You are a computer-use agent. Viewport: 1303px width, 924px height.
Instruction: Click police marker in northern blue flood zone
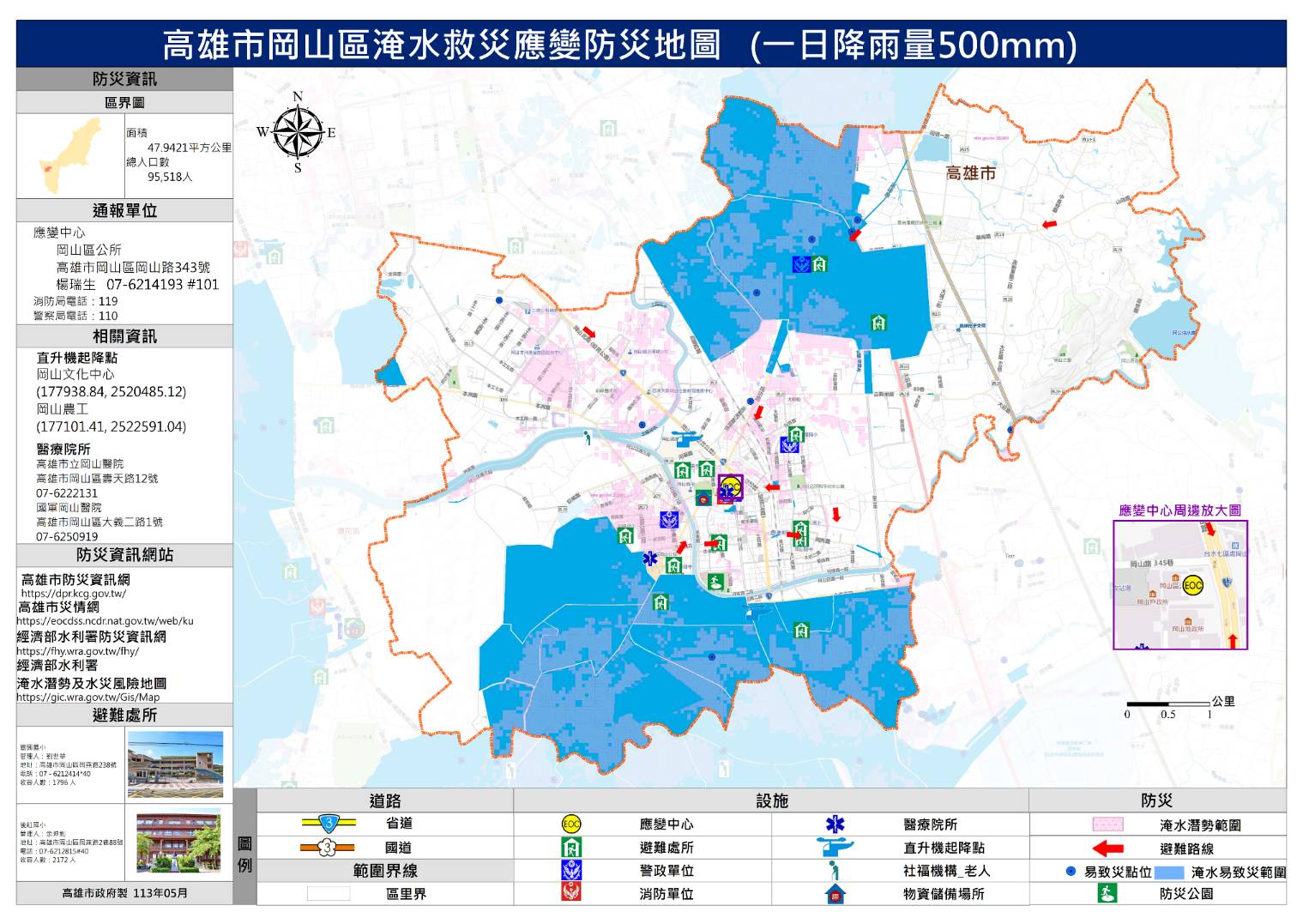[800, 264]
